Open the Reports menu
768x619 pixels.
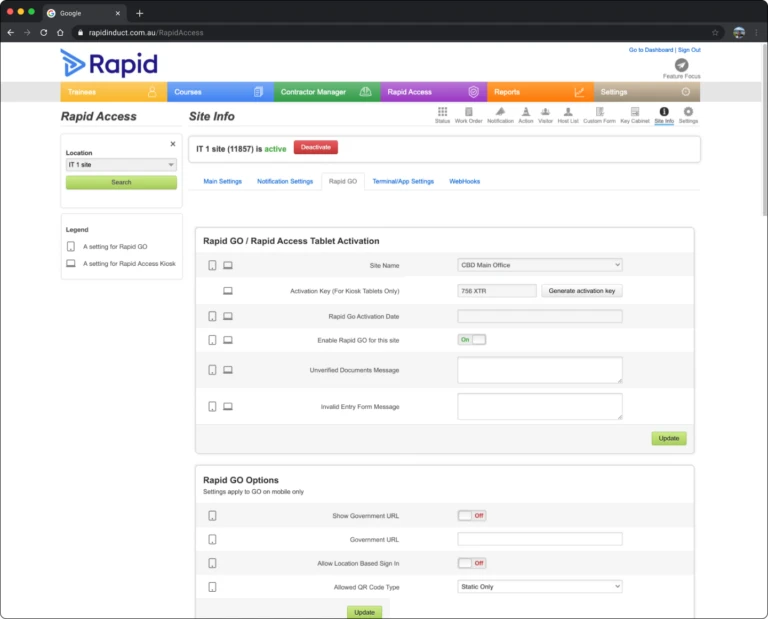[540, 92]
